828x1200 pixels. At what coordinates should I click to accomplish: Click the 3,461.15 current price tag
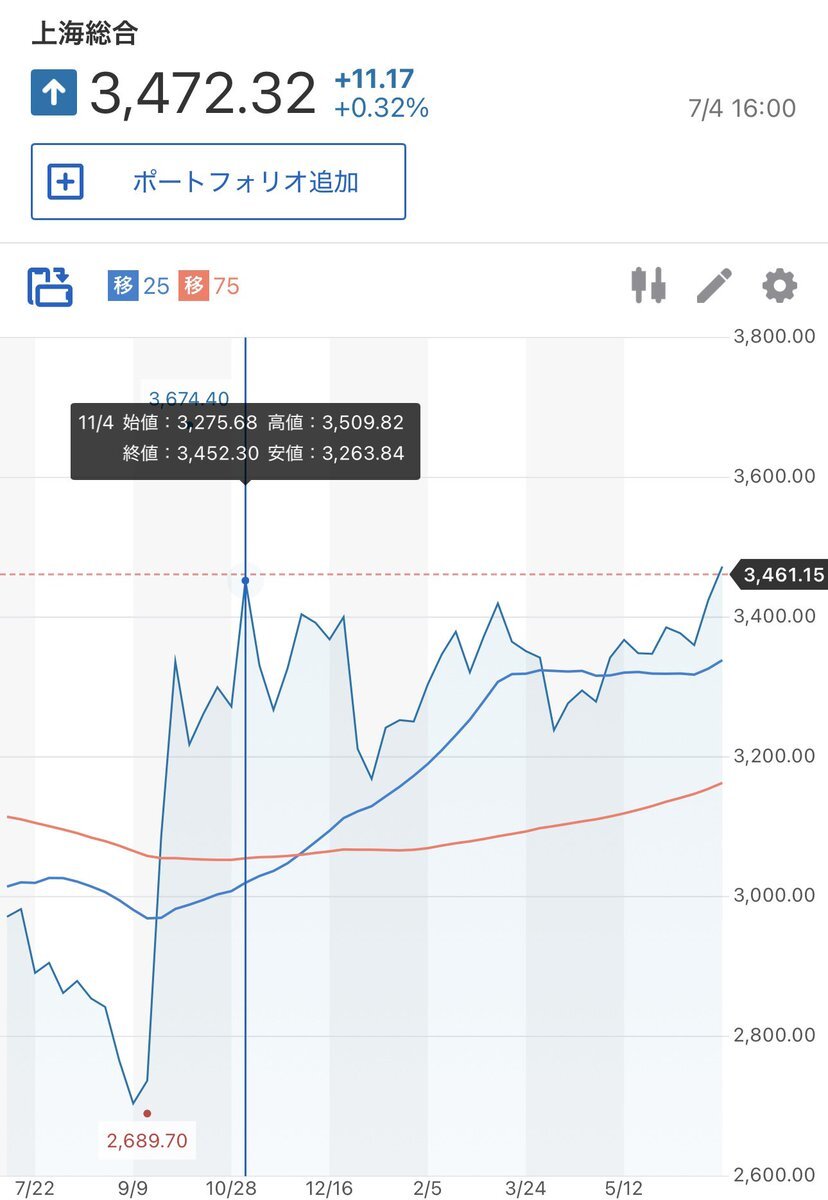[780, 574]
